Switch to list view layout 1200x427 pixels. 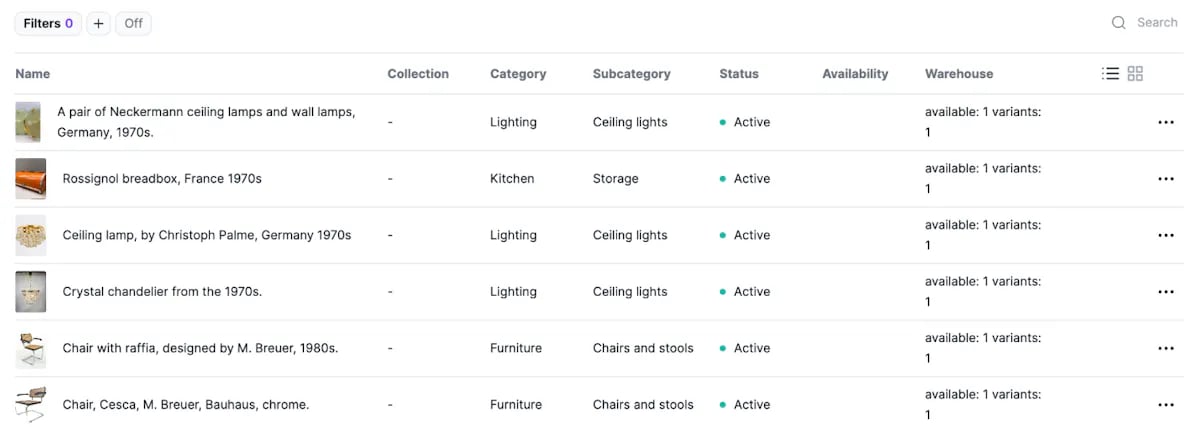click(x=1110, y=73)
